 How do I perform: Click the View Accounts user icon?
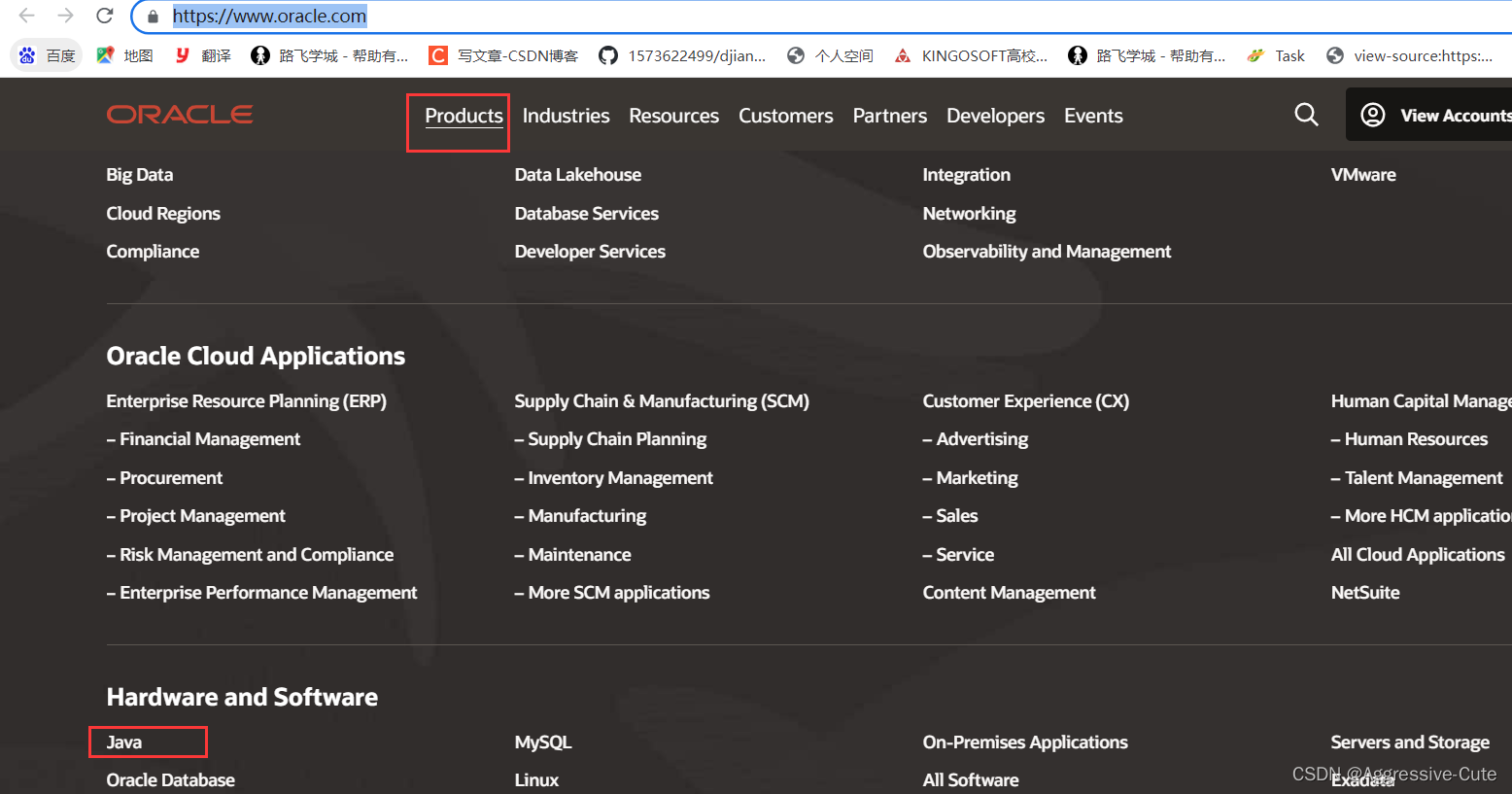(1373, 115)
